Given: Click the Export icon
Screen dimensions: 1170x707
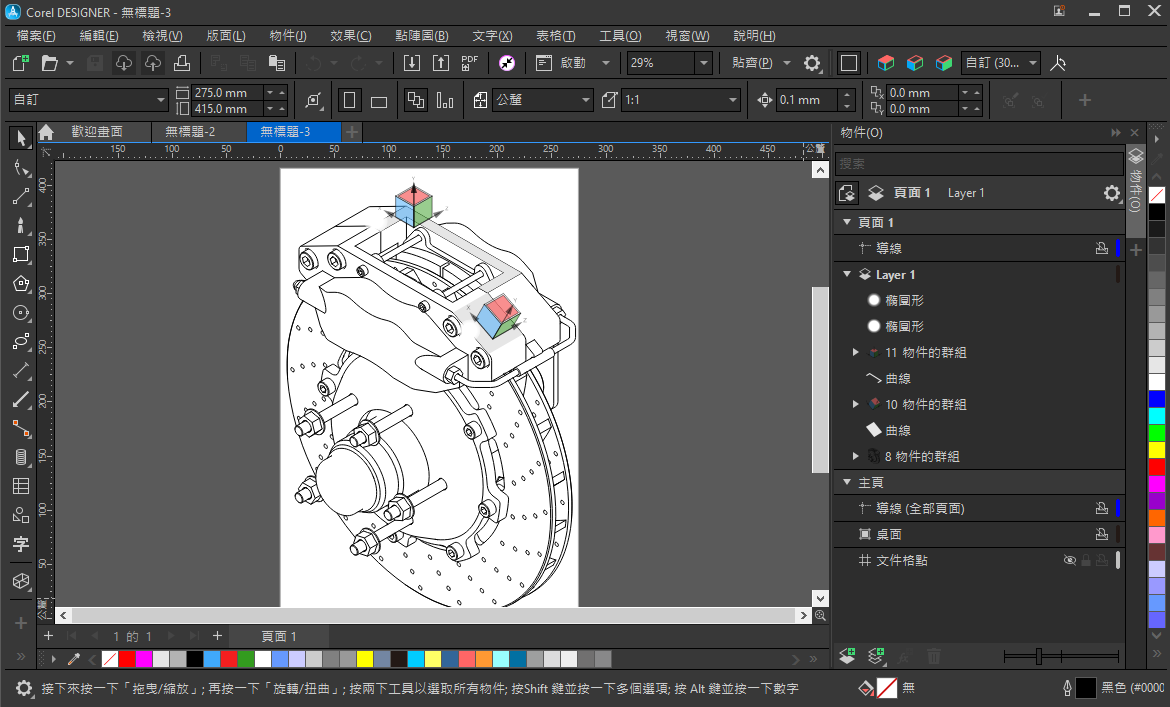Looking at the screenshot, I should [441, 63].
